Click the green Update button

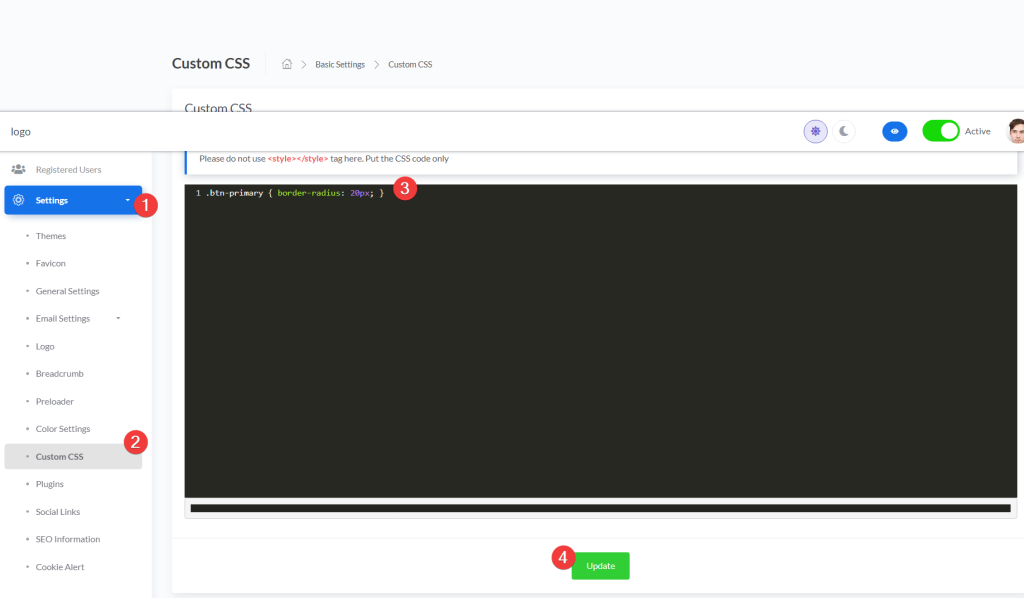pyautogui.click(x=600, y=566)
